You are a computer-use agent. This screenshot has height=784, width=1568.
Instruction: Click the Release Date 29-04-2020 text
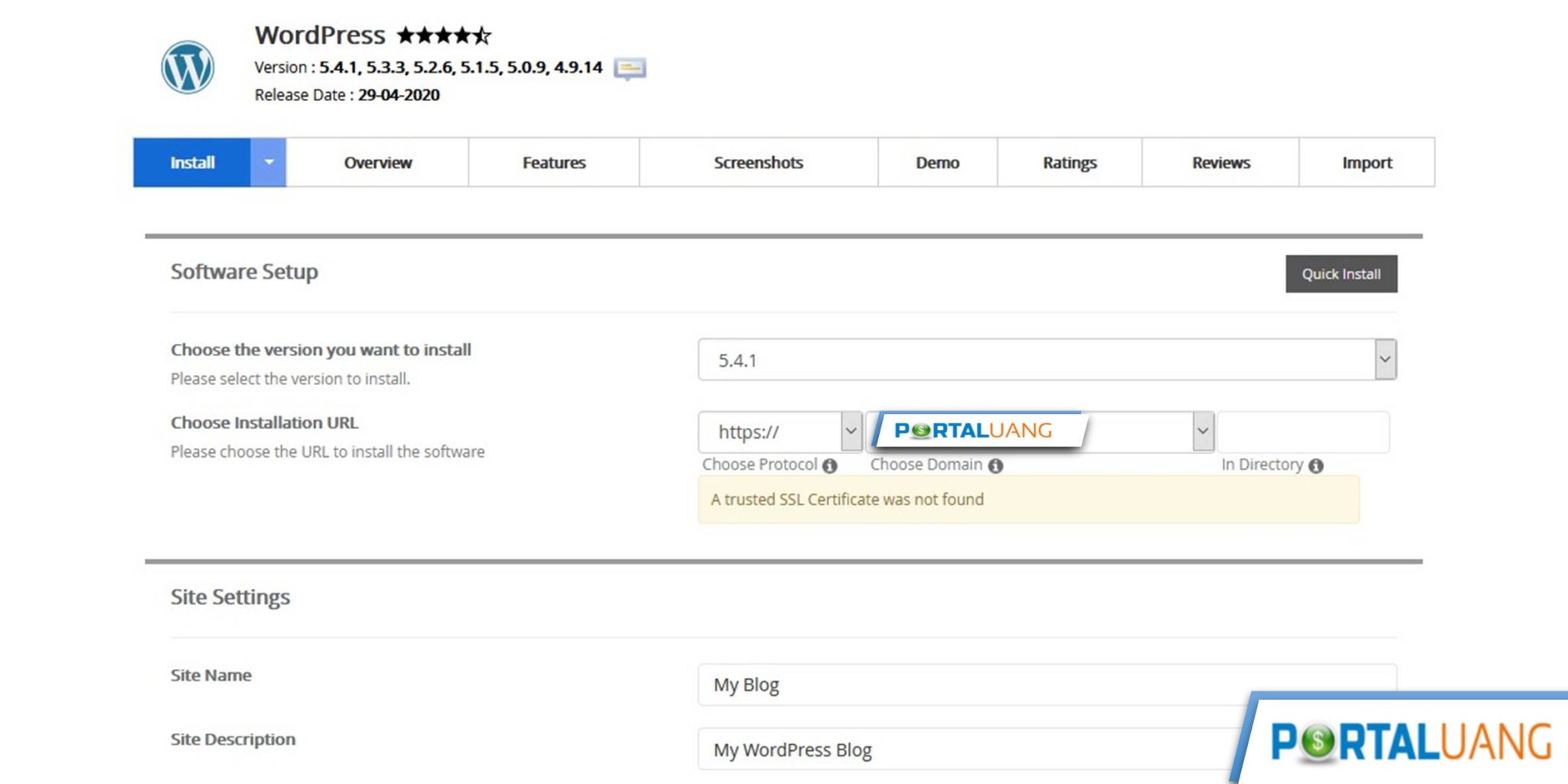click(x=347, y=95)
